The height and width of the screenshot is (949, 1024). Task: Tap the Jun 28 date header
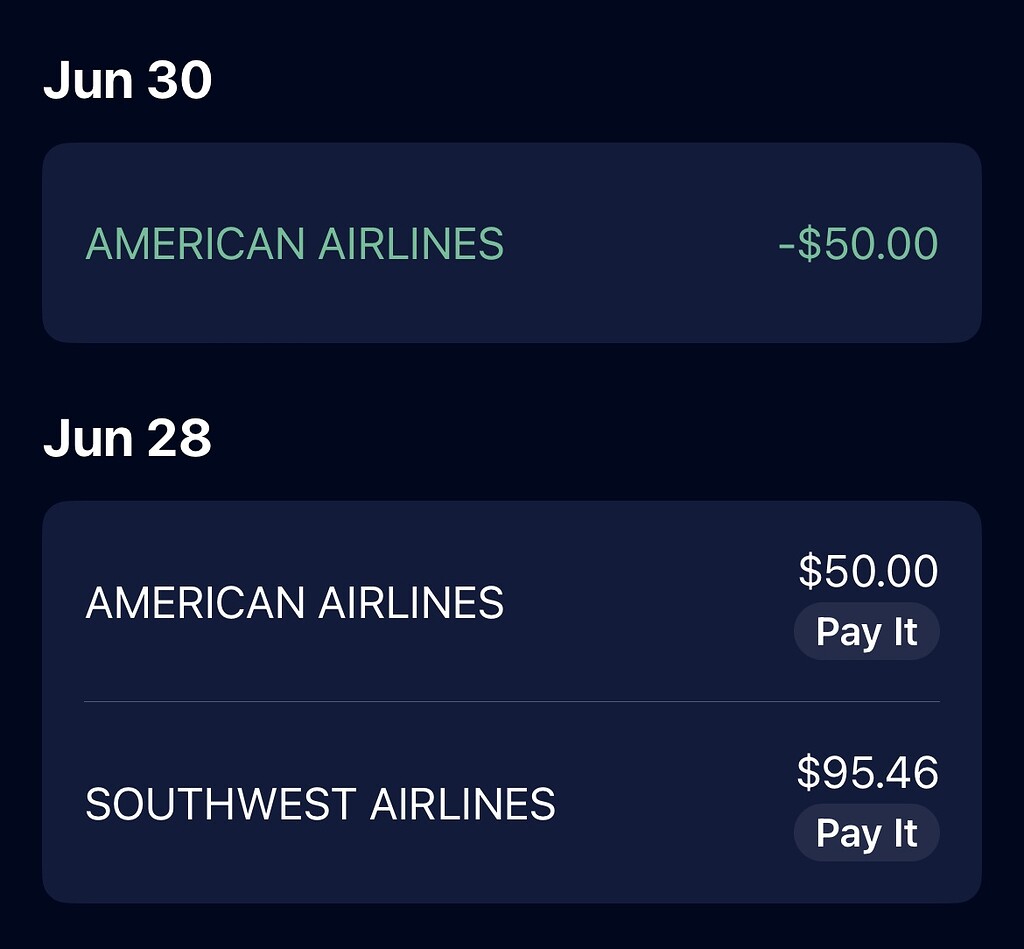tap(124, 435)
